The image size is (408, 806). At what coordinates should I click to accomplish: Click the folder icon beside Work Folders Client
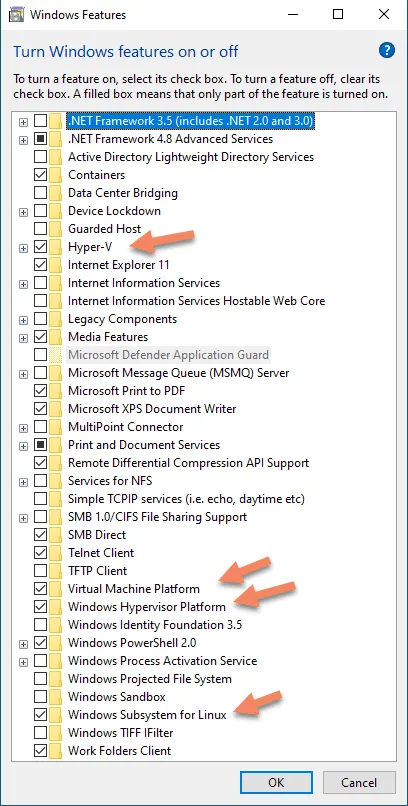pyautogui.click(x=56, y=750)
